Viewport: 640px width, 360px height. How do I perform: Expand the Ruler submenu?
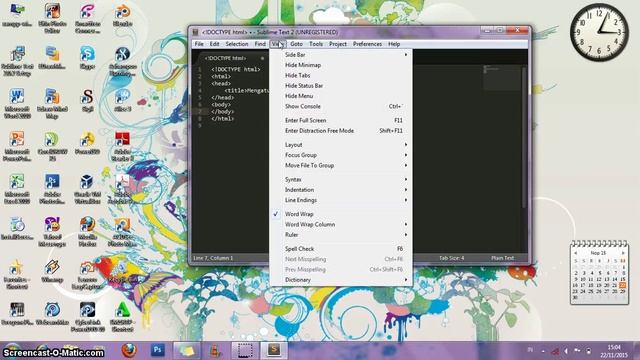pos(340,235)
